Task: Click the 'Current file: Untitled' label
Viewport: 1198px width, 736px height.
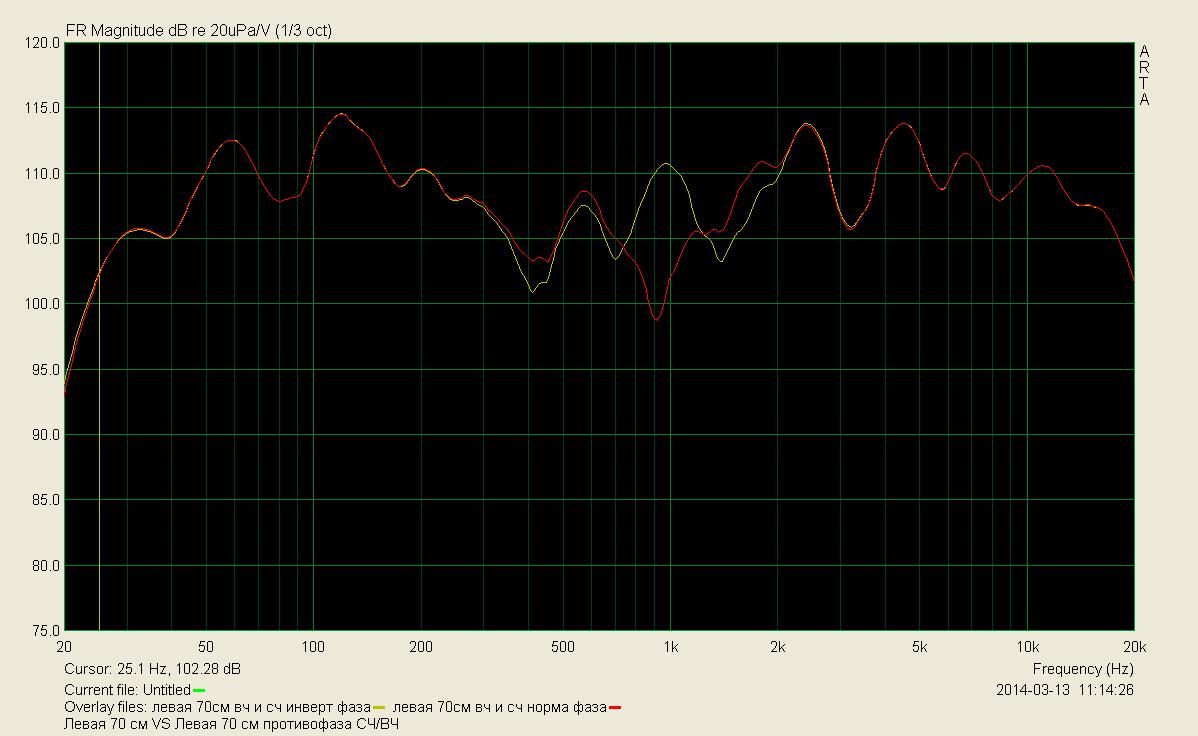Action: (127, 690)
